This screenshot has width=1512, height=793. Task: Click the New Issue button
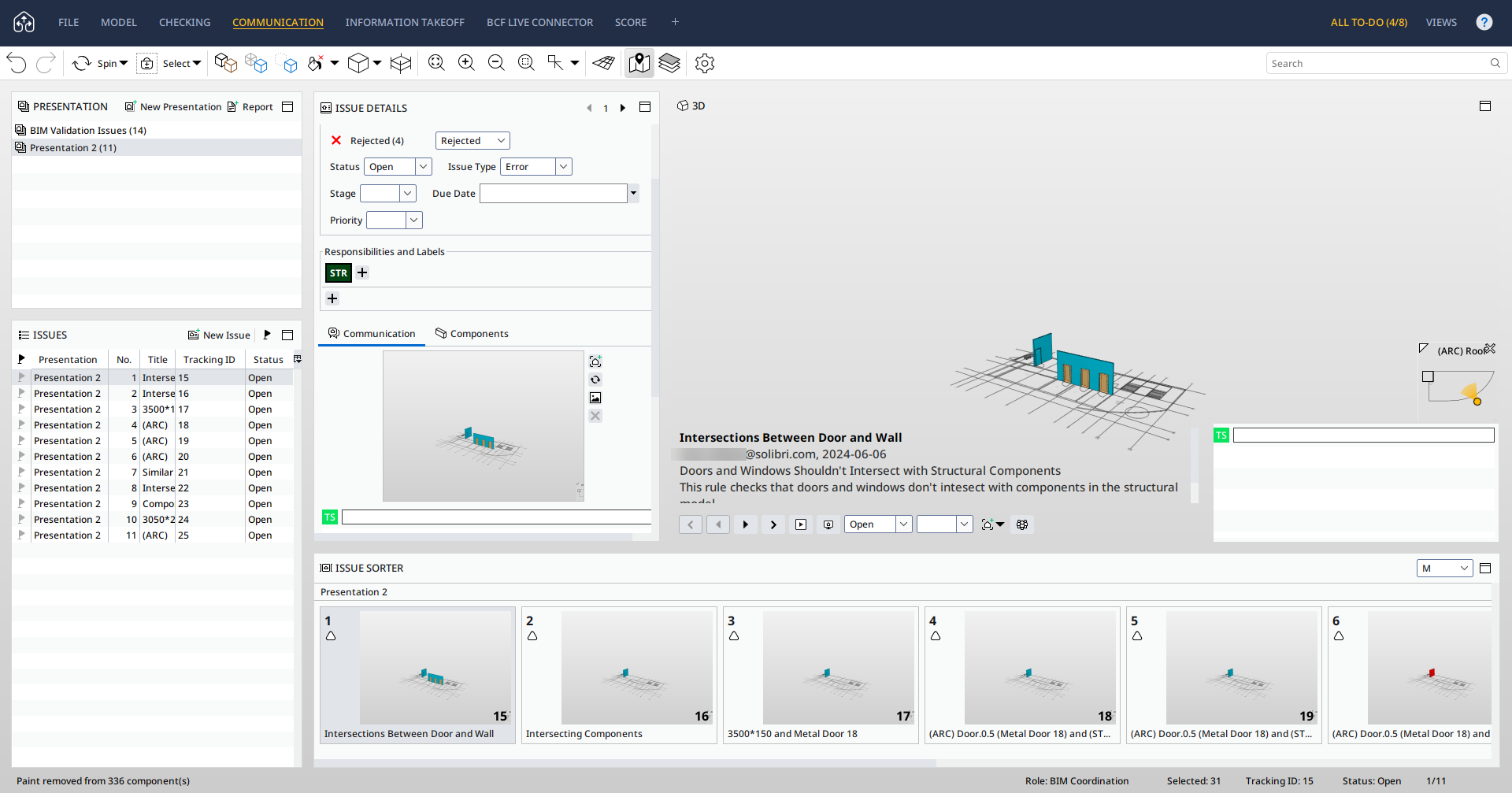[219, 335]
